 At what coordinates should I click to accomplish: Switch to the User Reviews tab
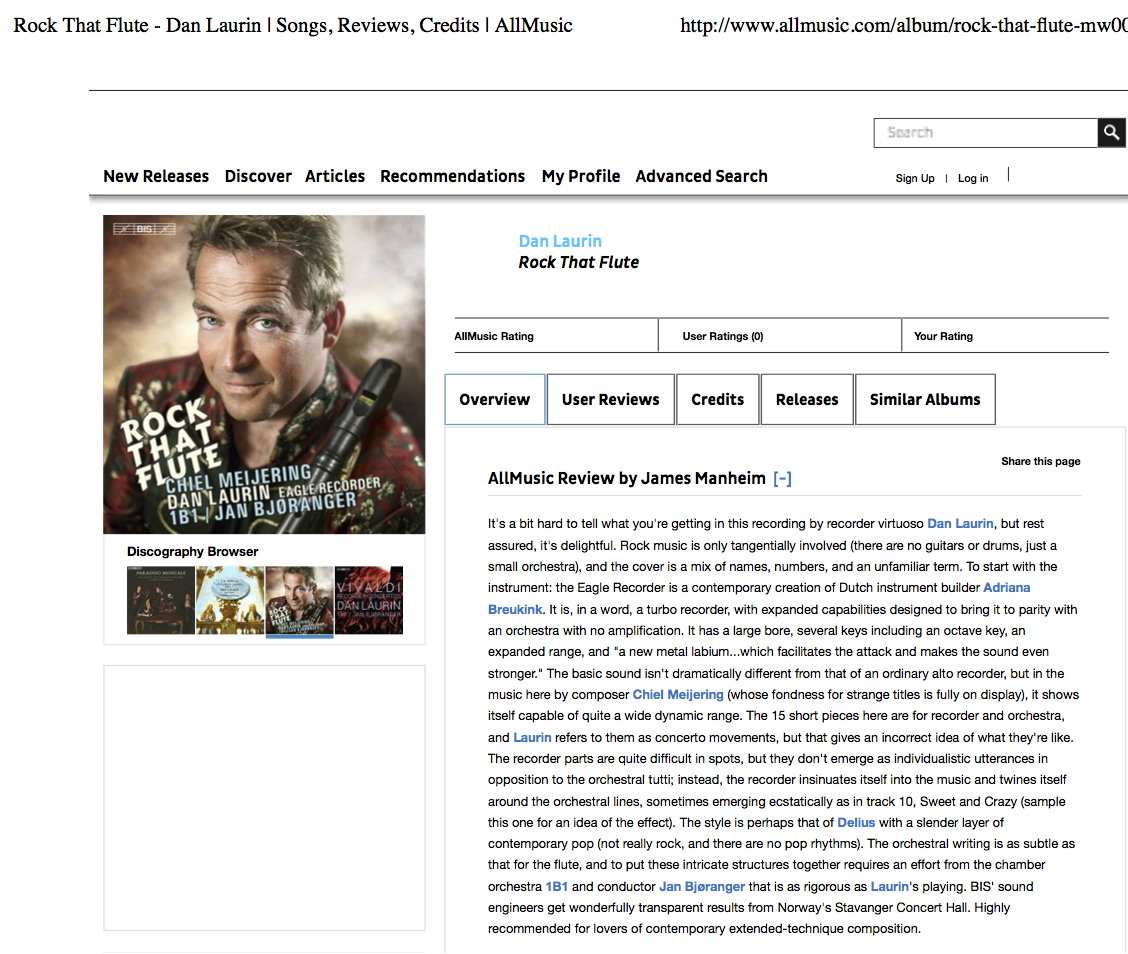(x=610, y=399)
